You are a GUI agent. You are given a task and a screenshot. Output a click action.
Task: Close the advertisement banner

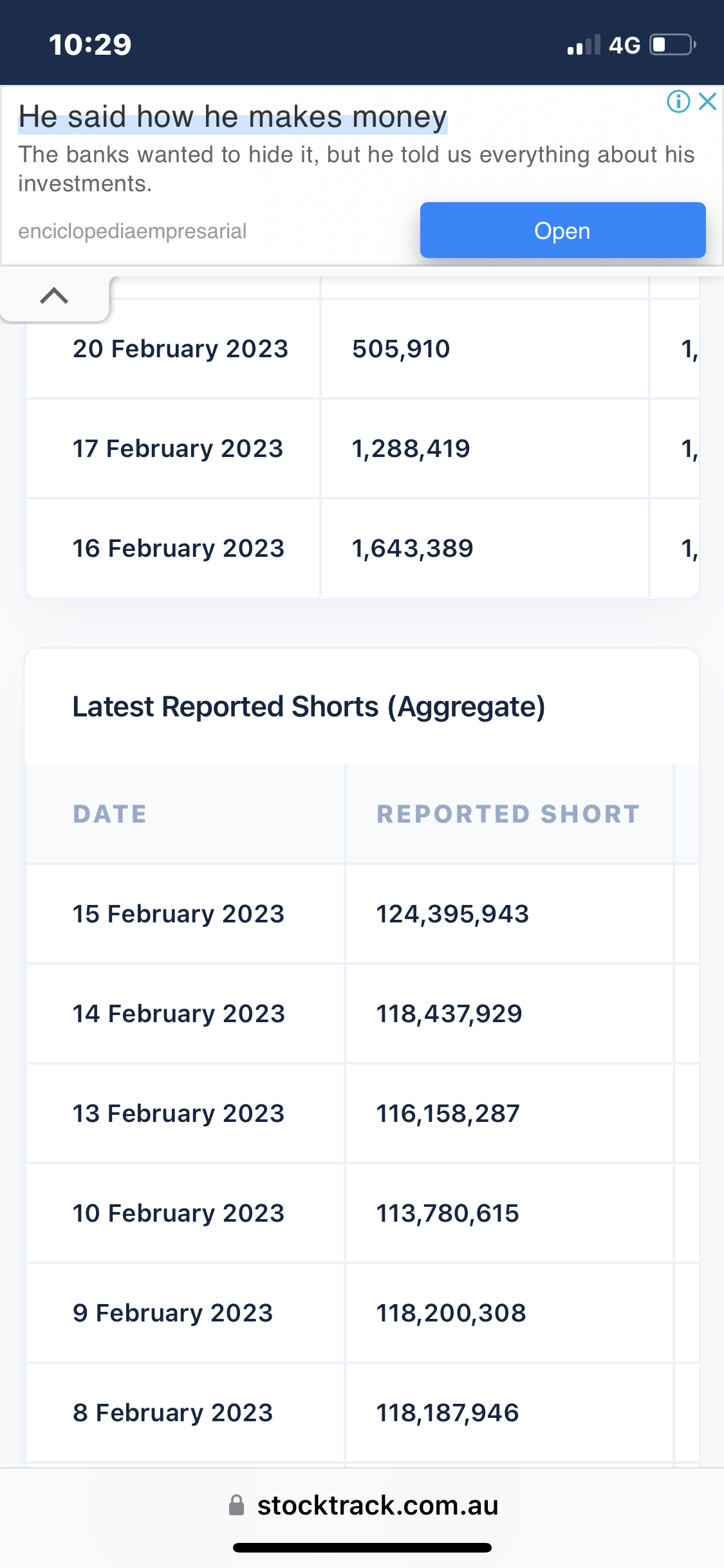point(707,102)
